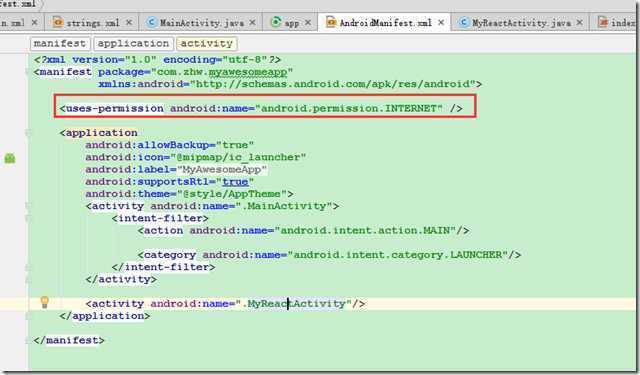Viewport: 640px width, 375px height.
Task: Select the AndroidManifest.xml tab
Action: [x=385, y=22]
